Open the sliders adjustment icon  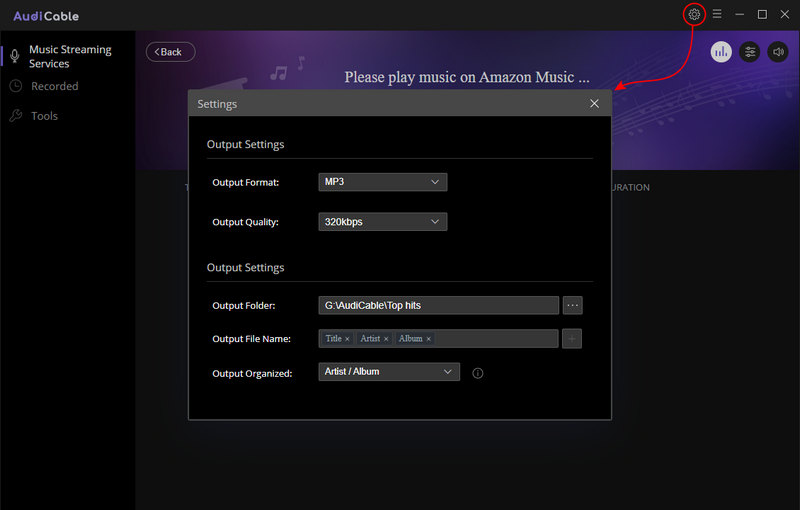(749, 52)
